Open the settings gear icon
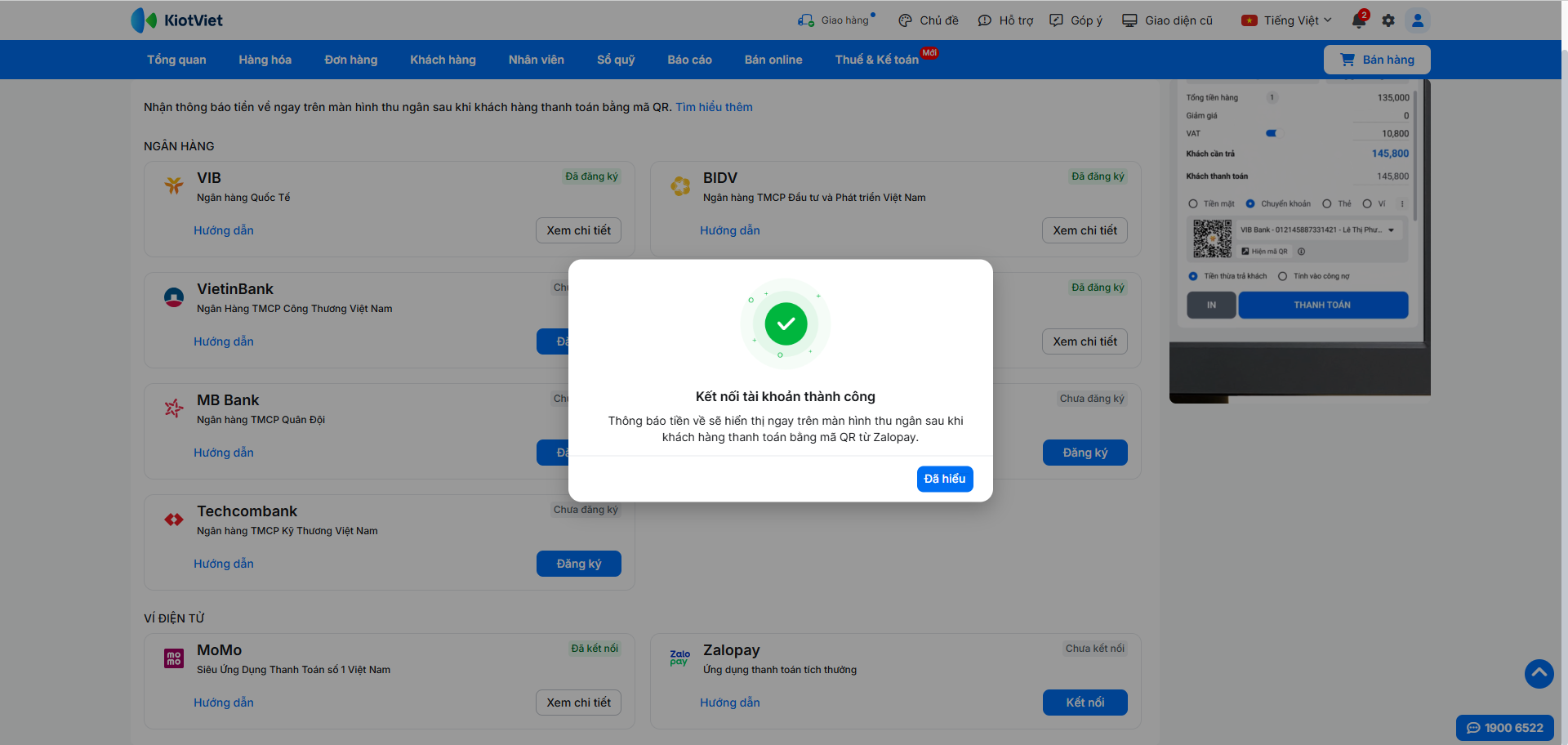The image size is (1568, 745). tap(1388, 20)
